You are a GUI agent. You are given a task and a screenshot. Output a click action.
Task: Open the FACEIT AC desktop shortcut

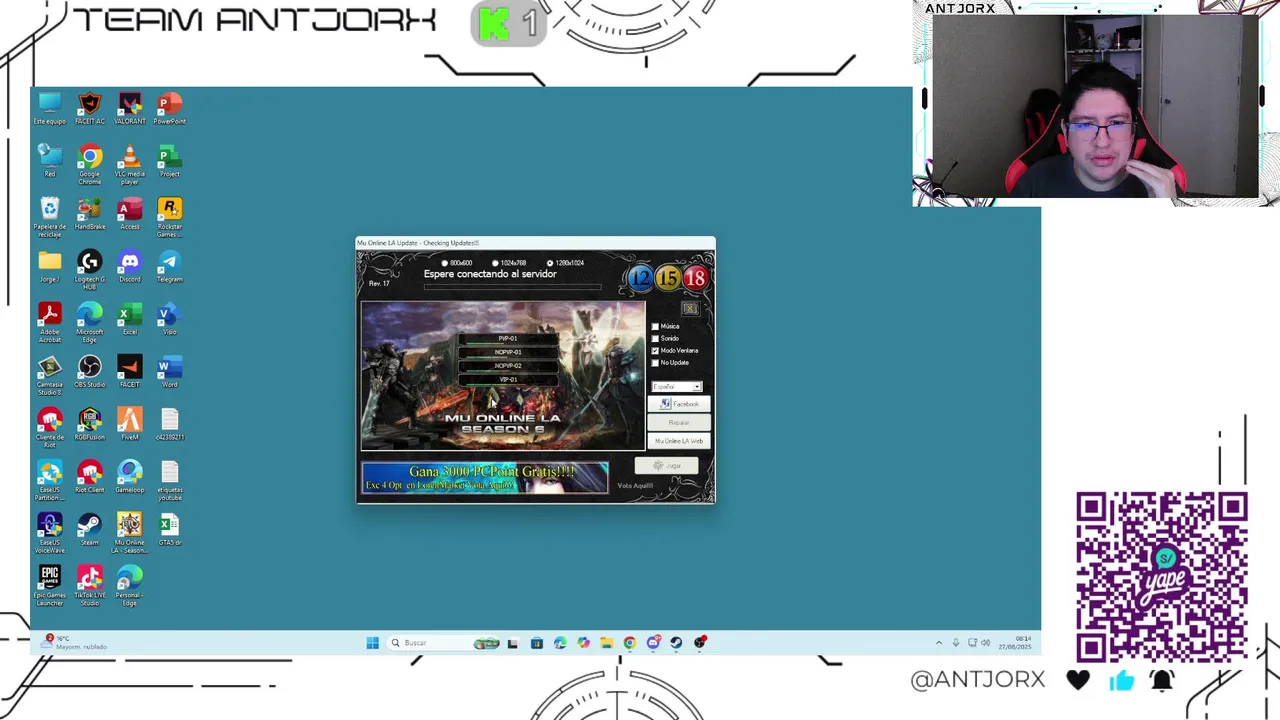90,108
